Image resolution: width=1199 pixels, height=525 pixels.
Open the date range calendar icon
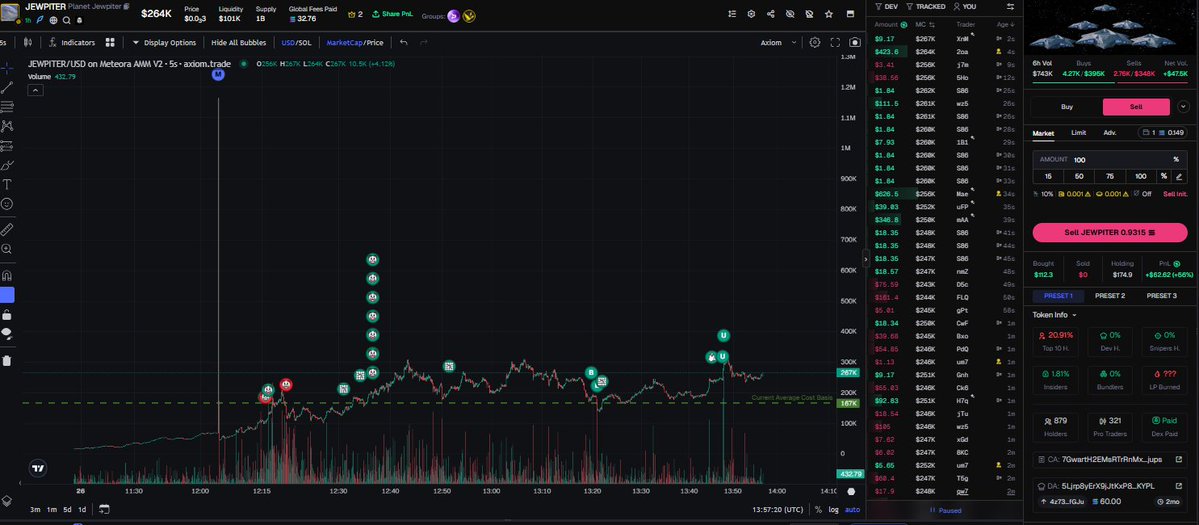tap(104, 510)
